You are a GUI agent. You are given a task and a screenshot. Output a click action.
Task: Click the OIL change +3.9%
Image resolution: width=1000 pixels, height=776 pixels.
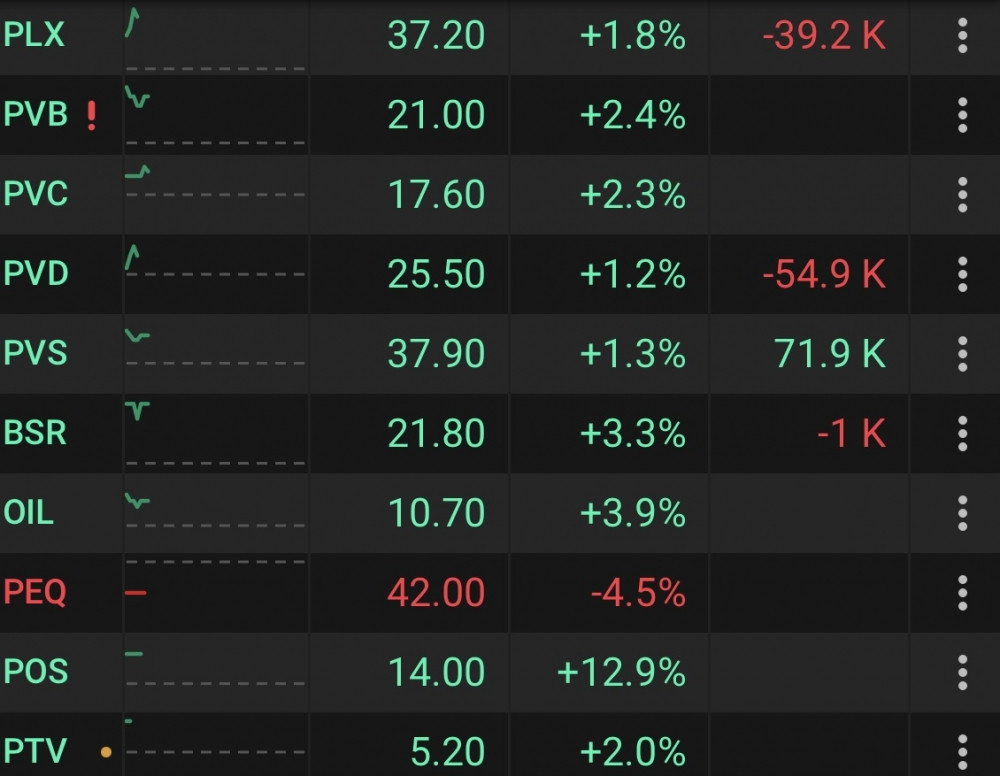633,513
